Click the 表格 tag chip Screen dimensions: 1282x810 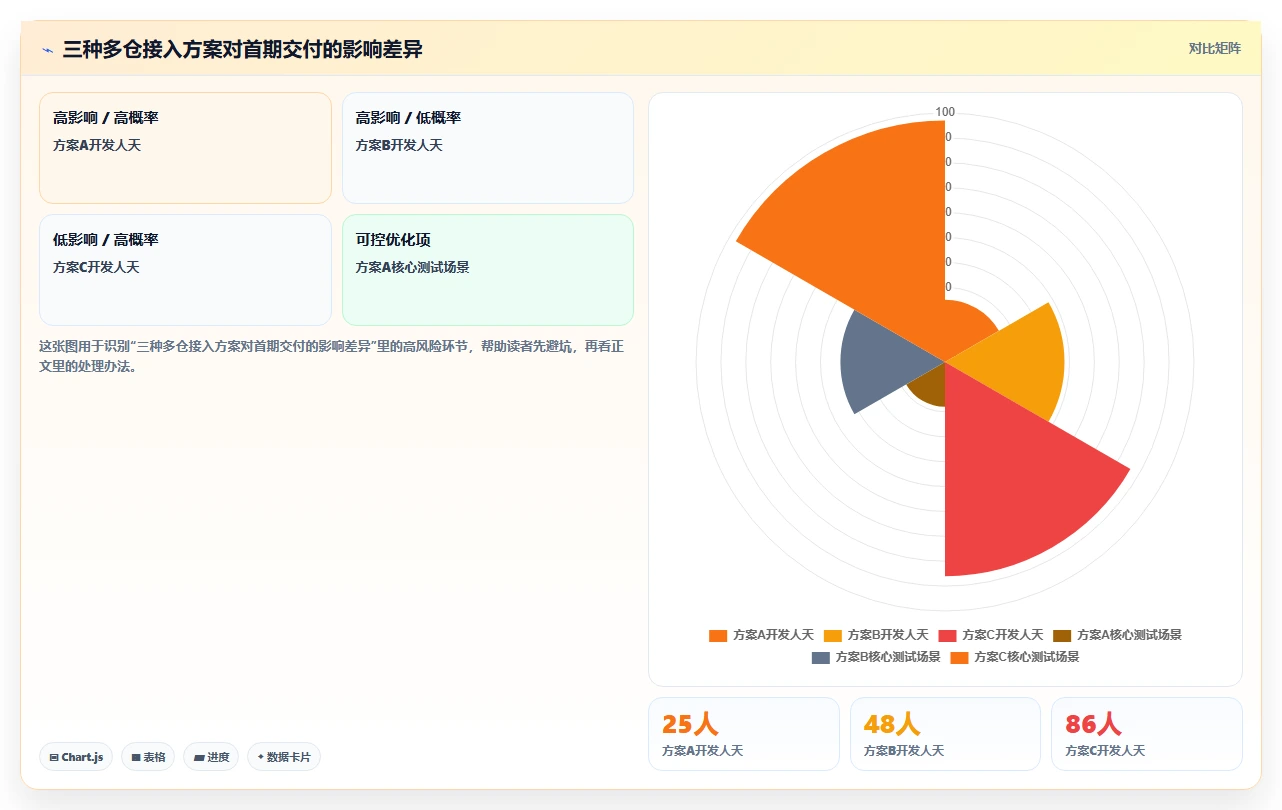coord(148,757)
